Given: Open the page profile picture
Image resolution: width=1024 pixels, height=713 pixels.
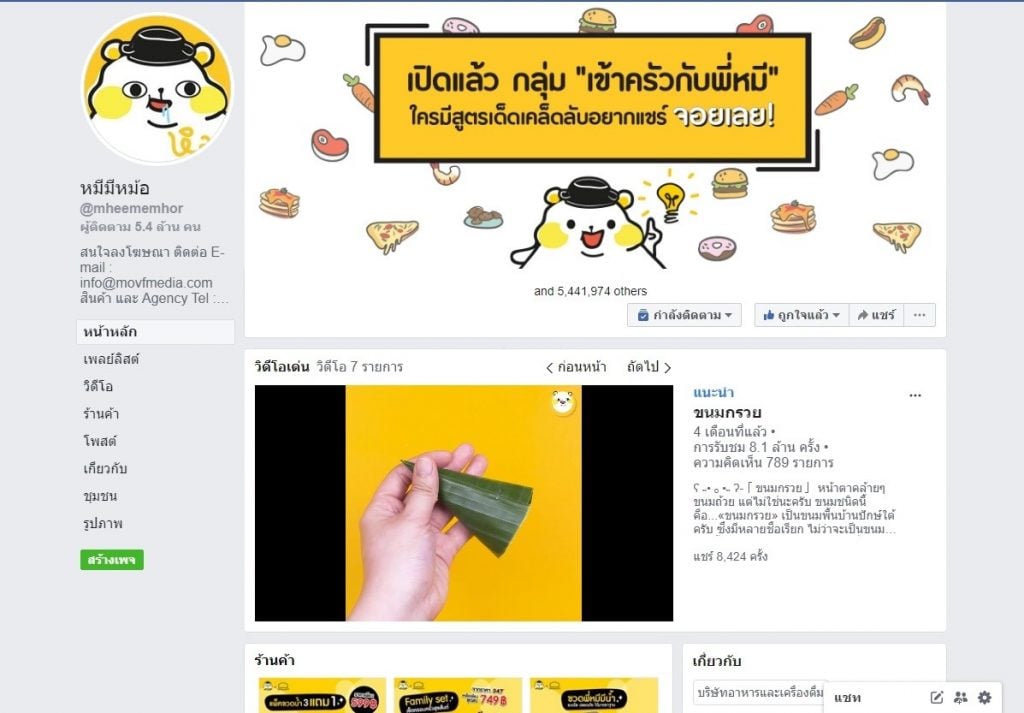Looking at the screenshot, I should [157, 89].
